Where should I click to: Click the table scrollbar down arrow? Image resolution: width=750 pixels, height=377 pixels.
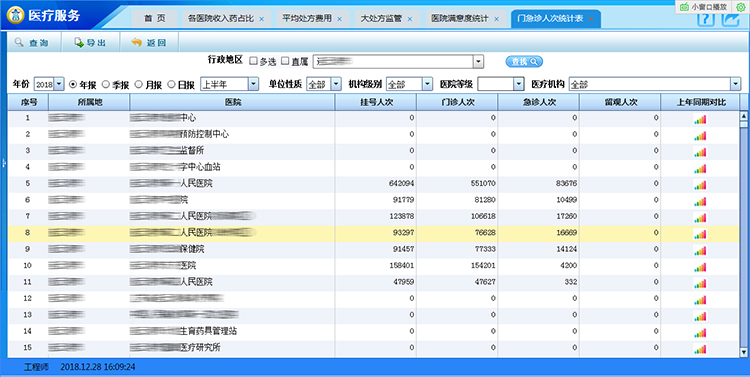pyautogui.click(x=744, y=352)
